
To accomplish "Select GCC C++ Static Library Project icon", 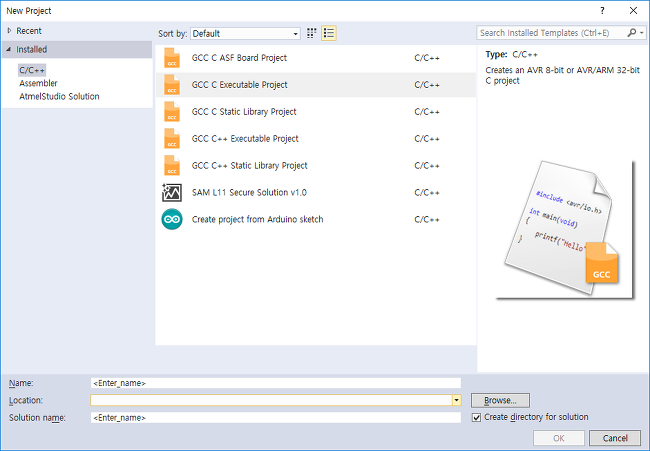I will click(172, 165).
